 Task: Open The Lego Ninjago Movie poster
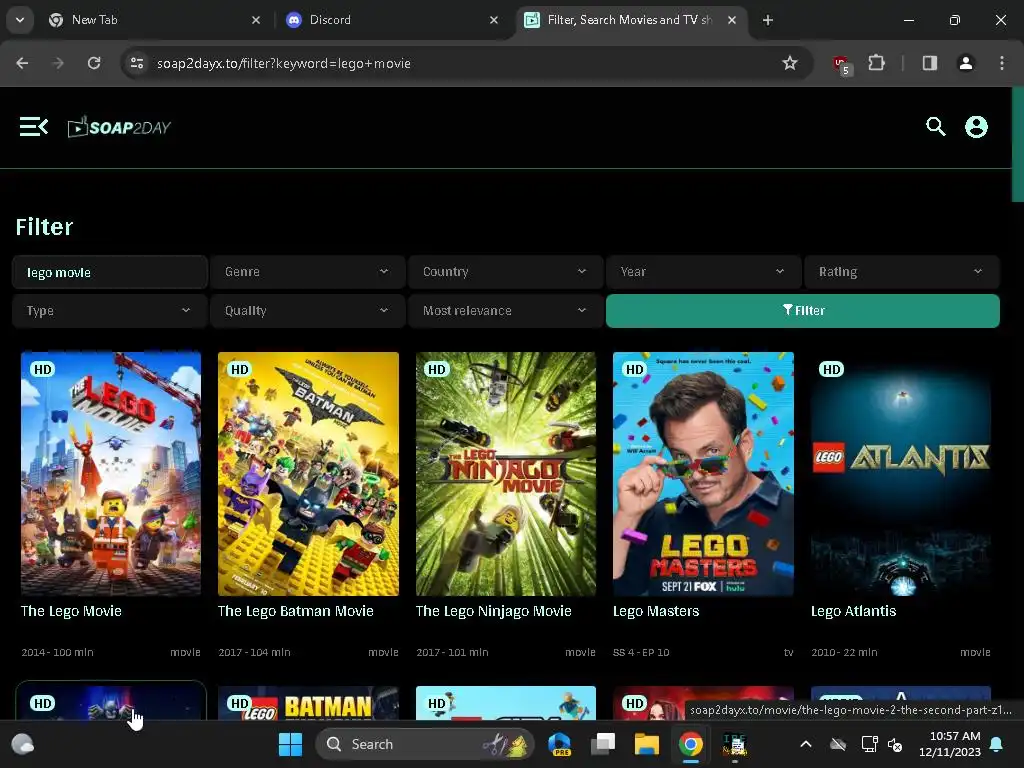click(505, 473)
